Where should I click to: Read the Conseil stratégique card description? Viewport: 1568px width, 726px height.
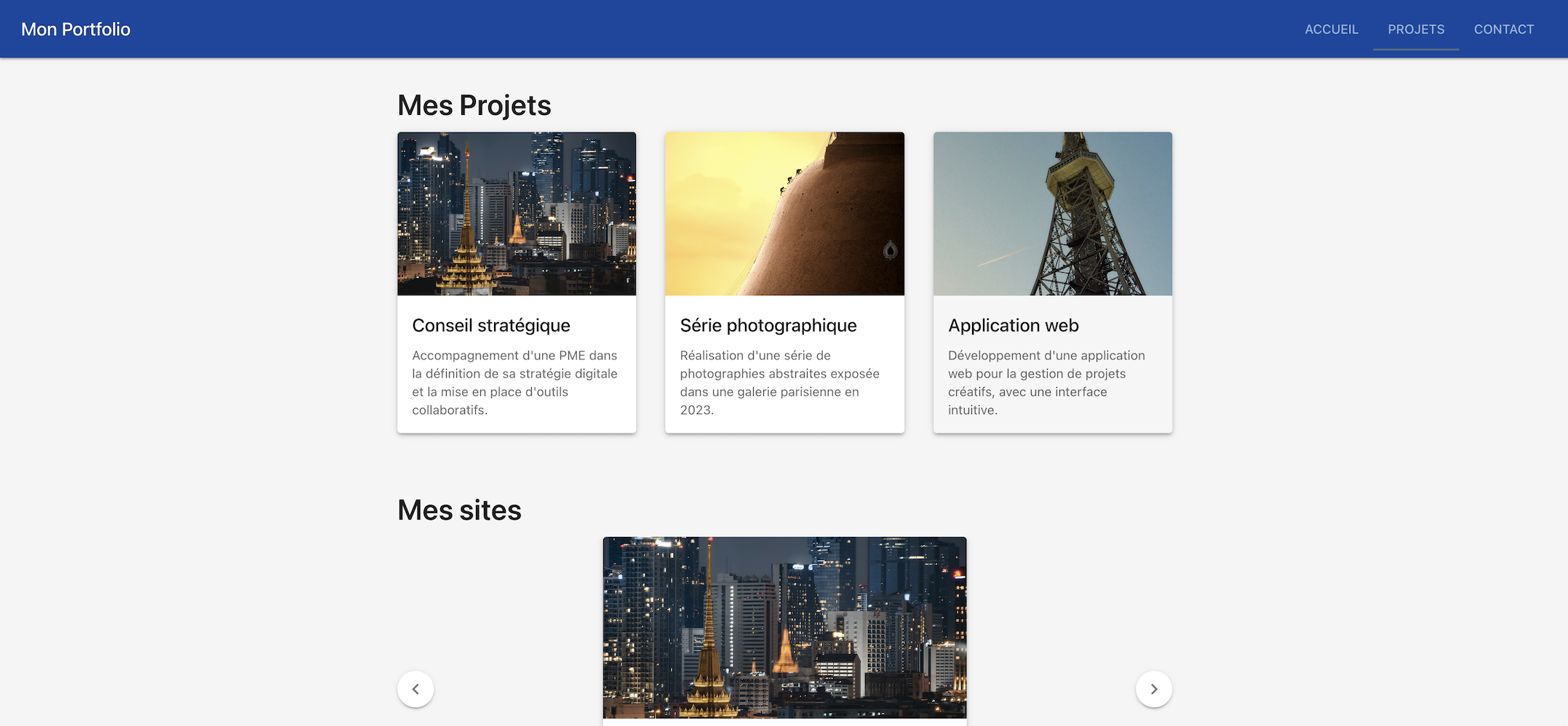514,382
